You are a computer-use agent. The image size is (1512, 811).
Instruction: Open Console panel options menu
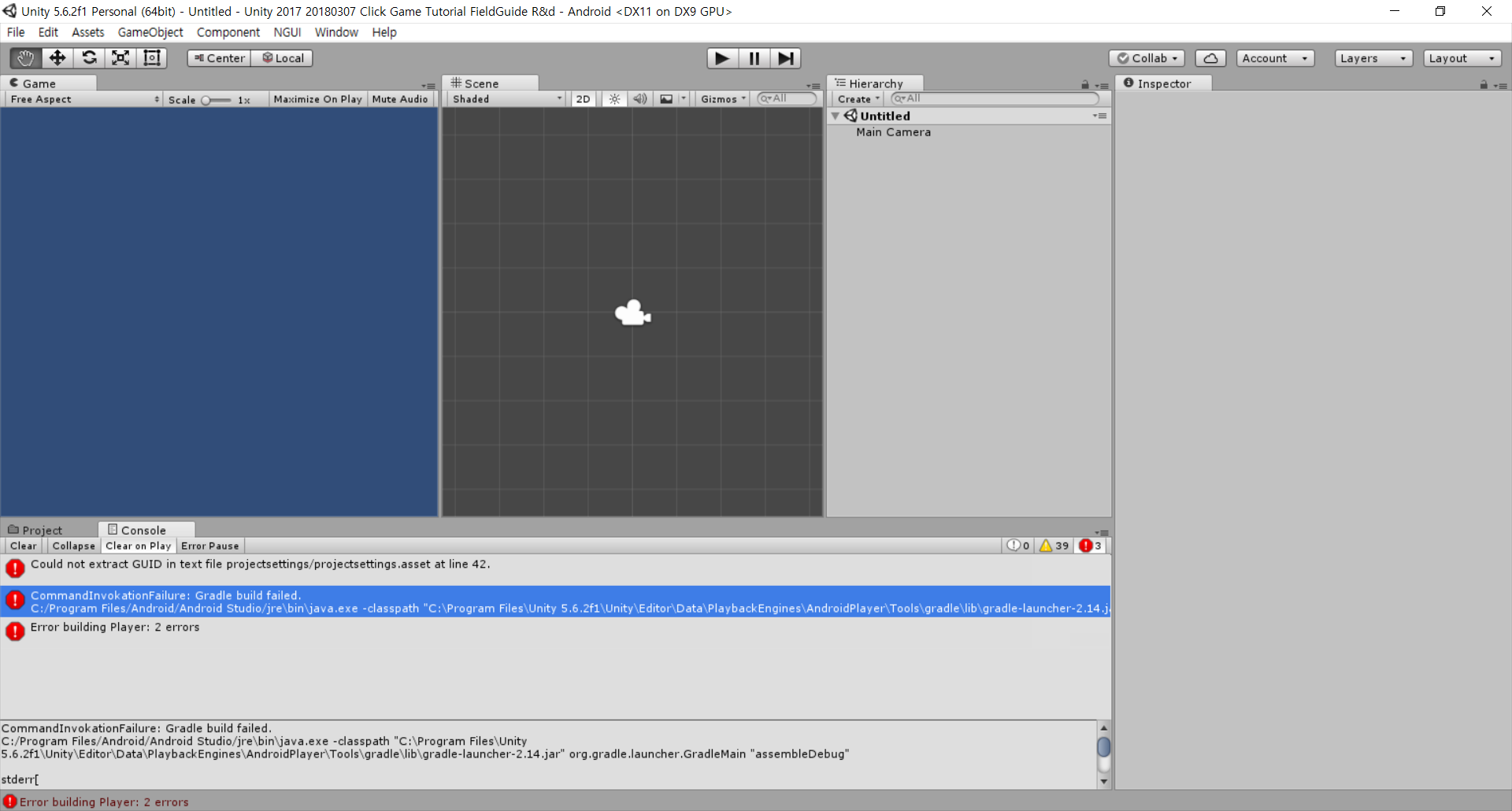pyautogui.click(x=1102, y=532)
